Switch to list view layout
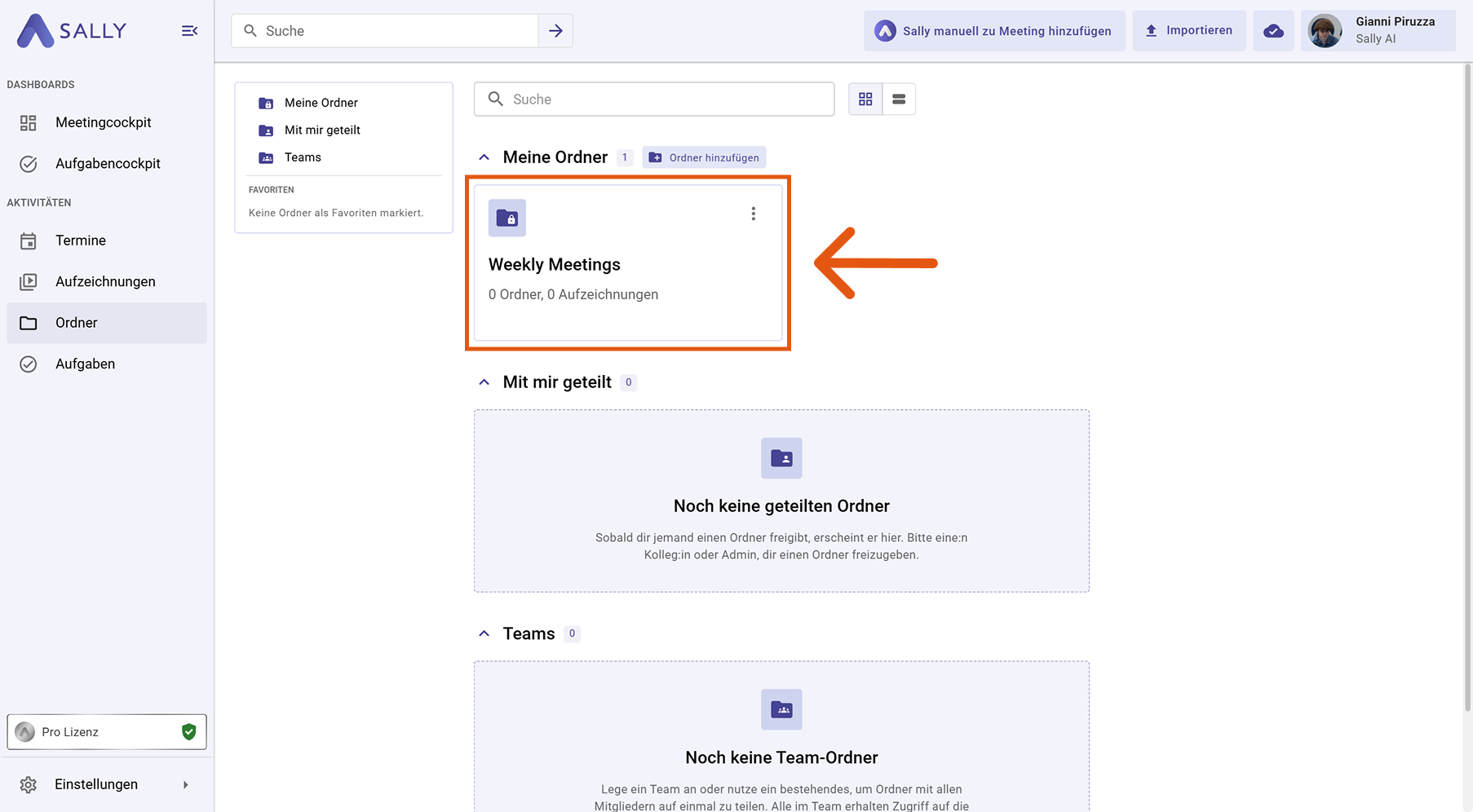 (x=899, y=99)
